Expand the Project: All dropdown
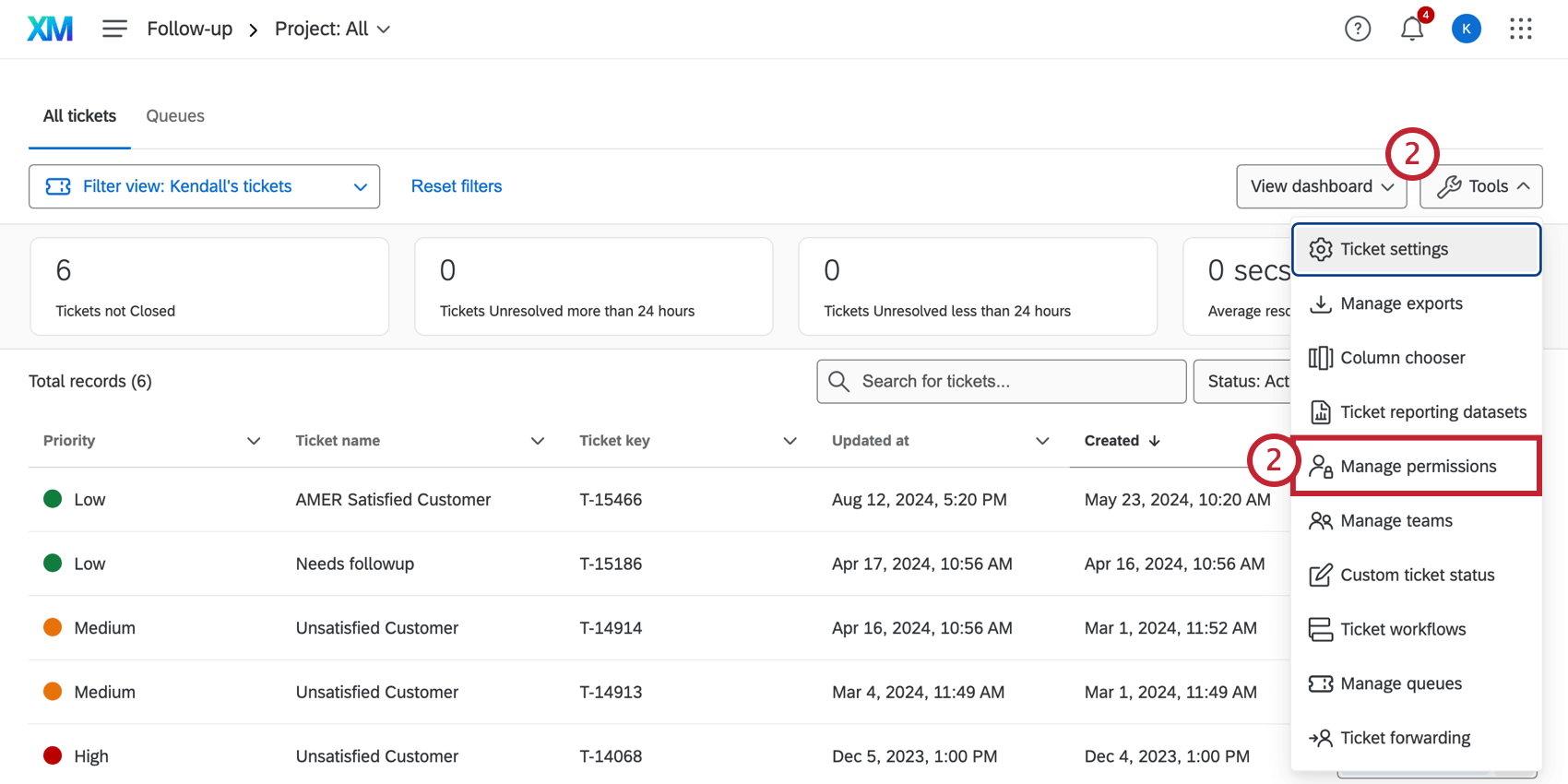This screenshot has width=1568, height=784. tap(332, 30)
